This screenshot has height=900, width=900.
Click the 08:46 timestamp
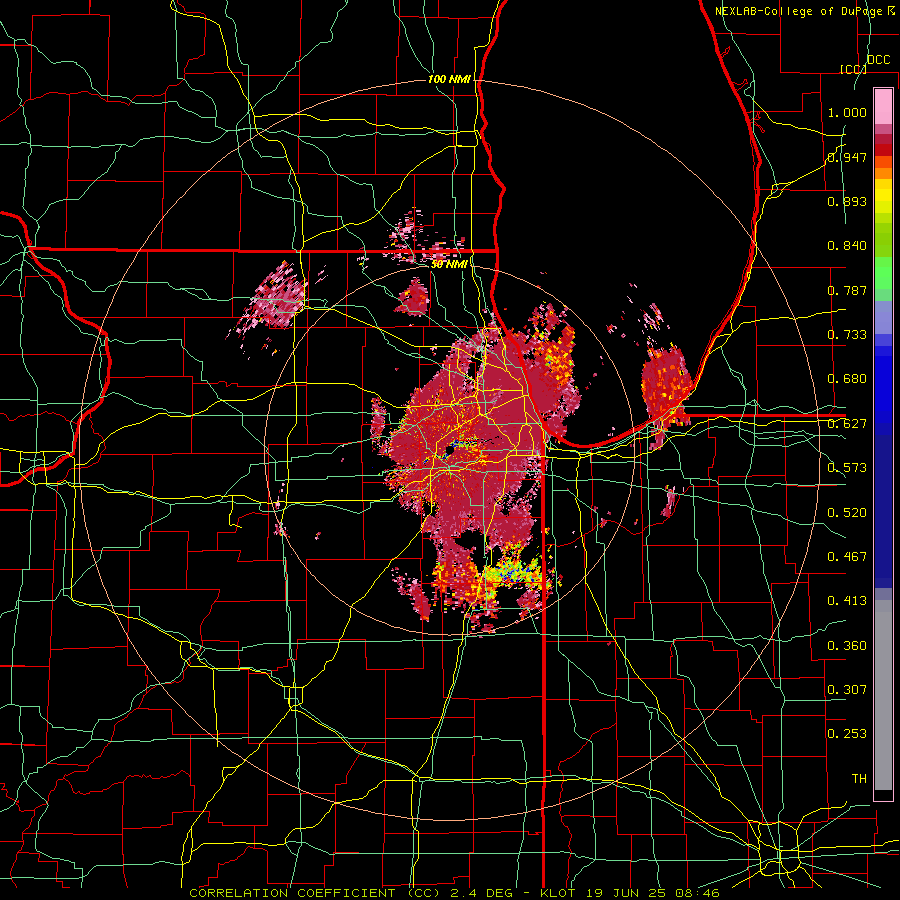pyautogui.click(x=696, y=893)
